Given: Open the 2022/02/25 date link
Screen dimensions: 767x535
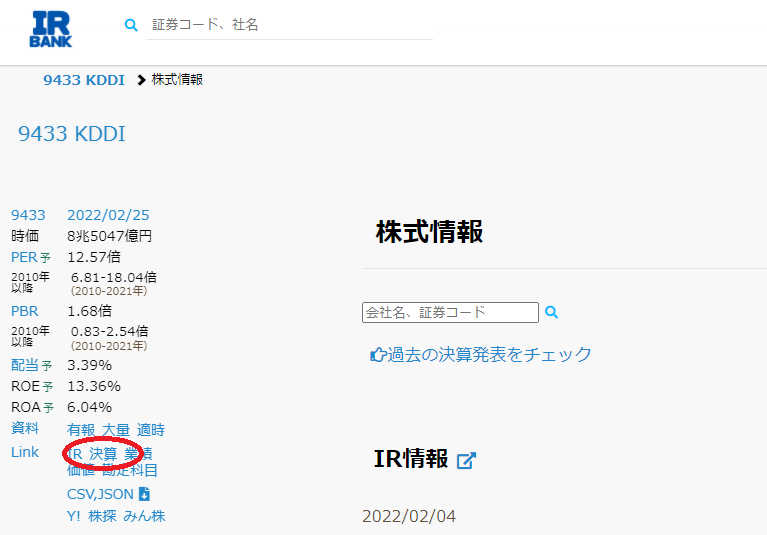Looking at the screenshot, I should point(108,215).
